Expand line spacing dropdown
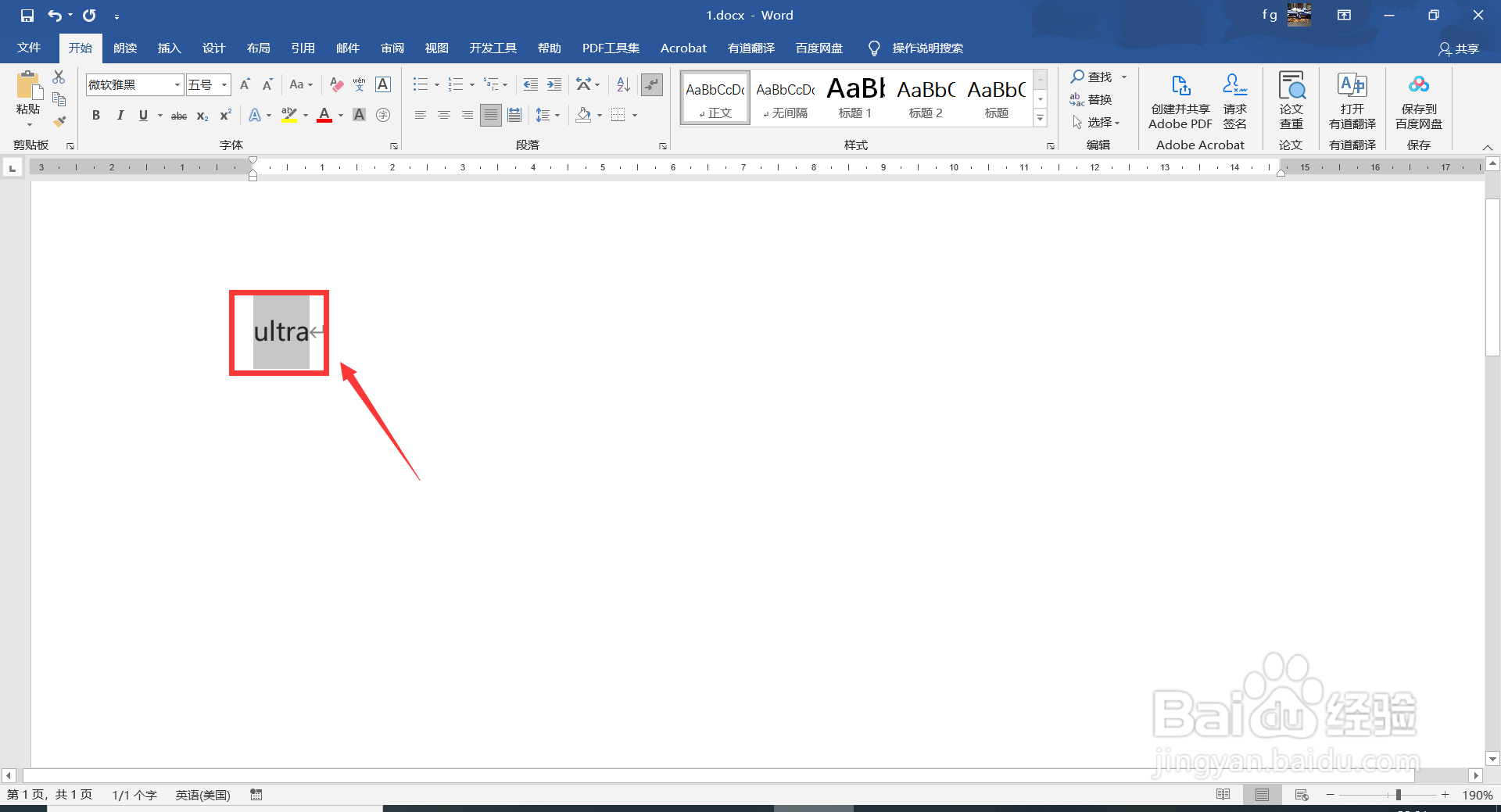The height and width of the screenshot is (812, 1501). [x=557, y=116]
